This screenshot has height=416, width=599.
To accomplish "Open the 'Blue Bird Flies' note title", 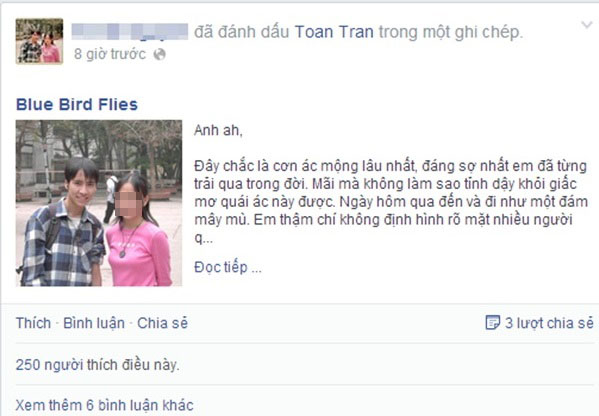I will coord(77,105).
